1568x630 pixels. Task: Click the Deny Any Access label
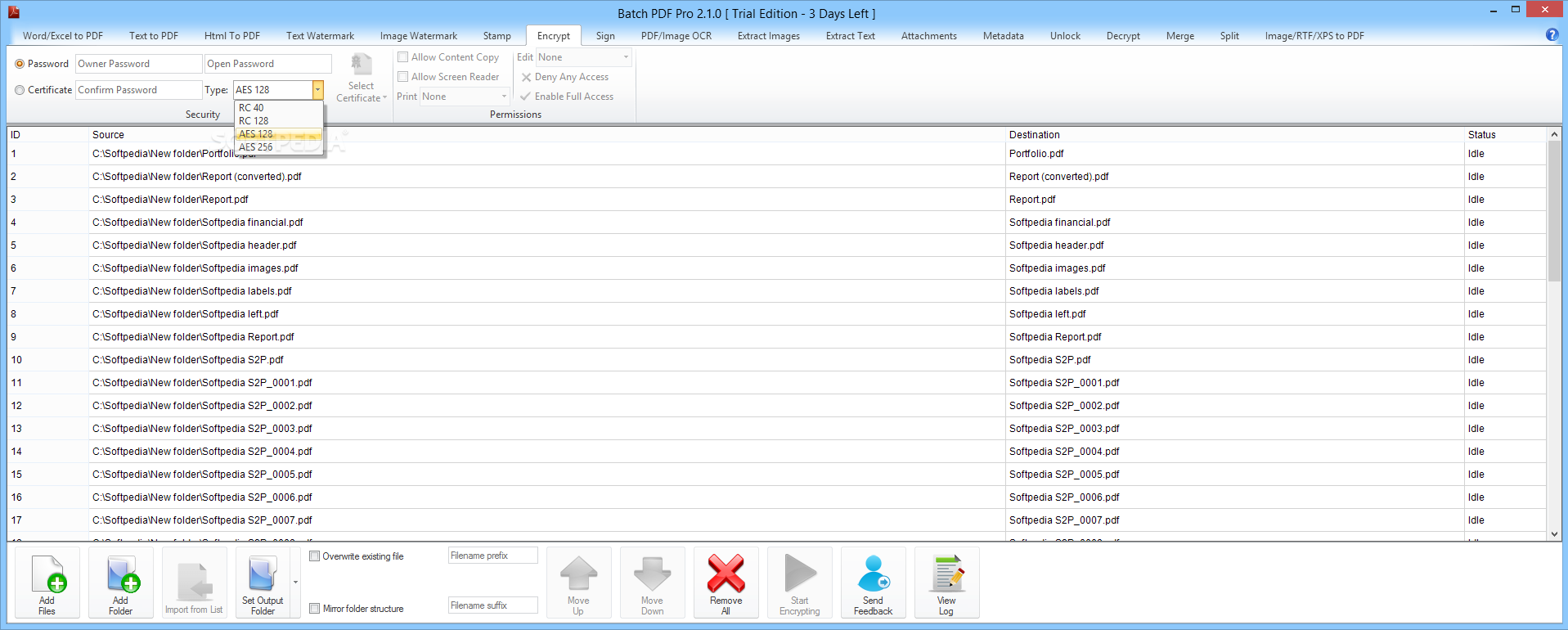[x=572, y=77]
